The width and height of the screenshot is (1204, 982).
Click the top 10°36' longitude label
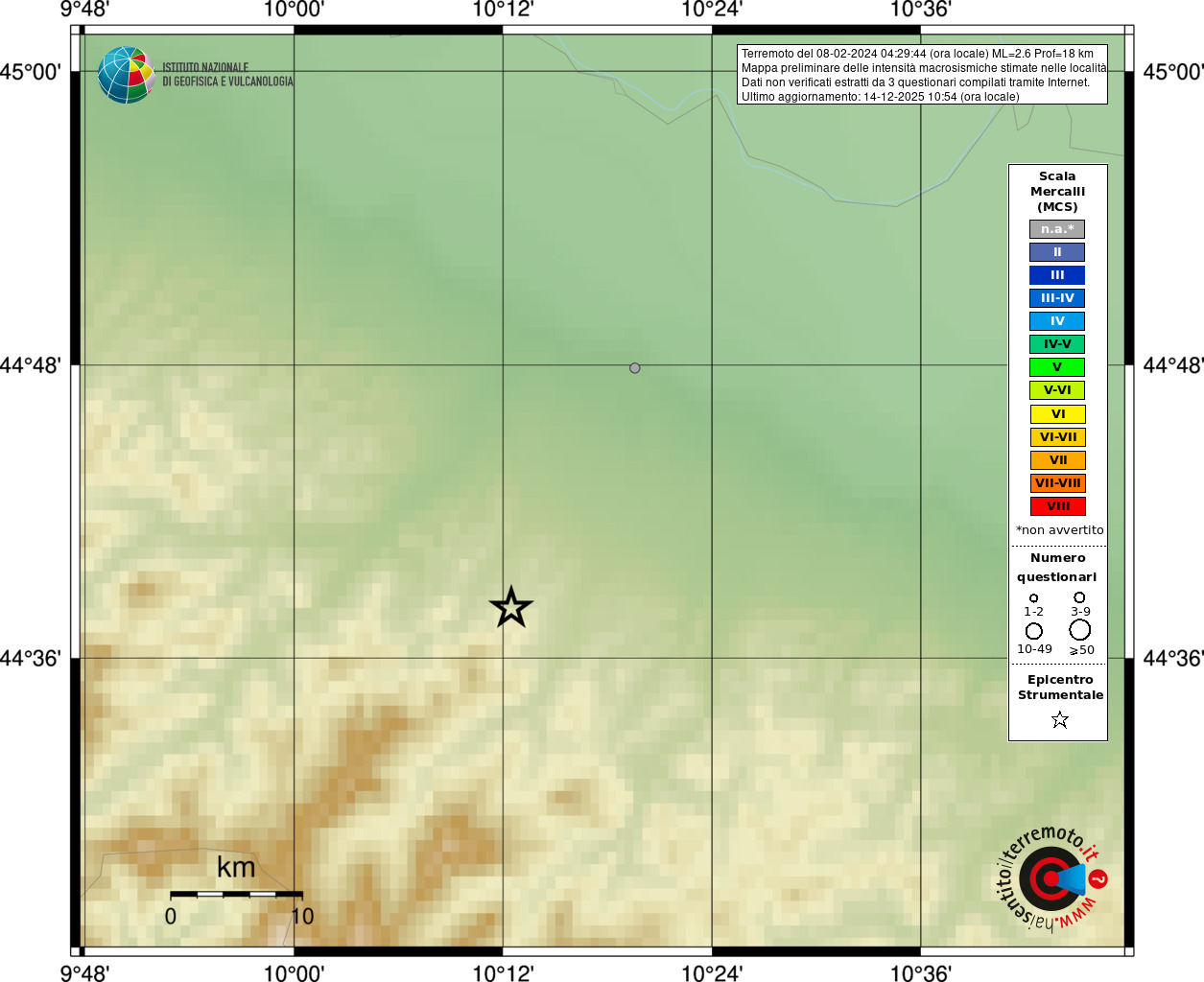tap(920, 10)
